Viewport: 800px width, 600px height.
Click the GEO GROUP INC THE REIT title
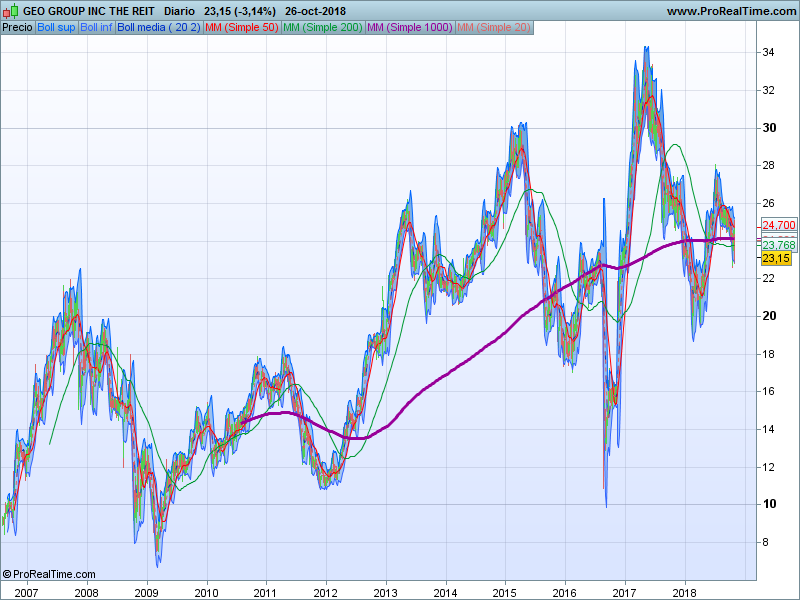pyautogui.click(x=89, y=11)
